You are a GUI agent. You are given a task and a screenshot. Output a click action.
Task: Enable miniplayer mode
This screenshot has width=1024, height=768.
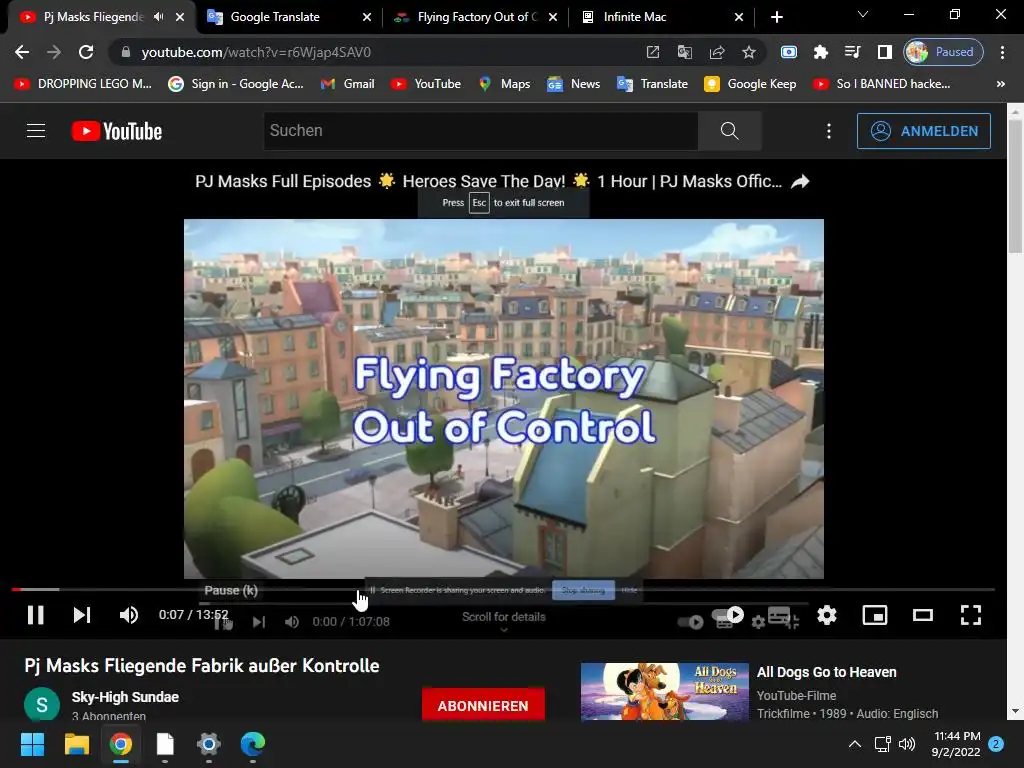point(874,615)
